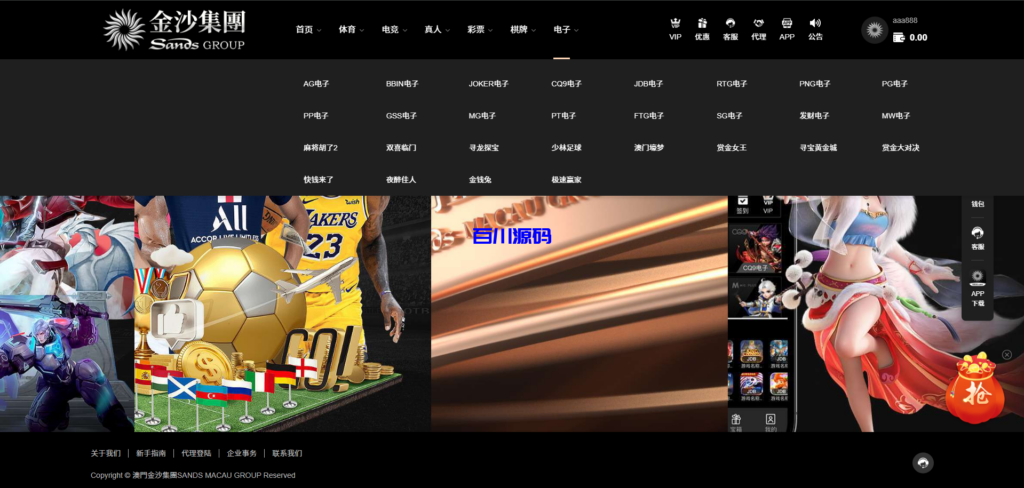Viewport: 1024px width, 488px height.
Task: Expand the 体育 dropdown menu
Action: (350, 30)
